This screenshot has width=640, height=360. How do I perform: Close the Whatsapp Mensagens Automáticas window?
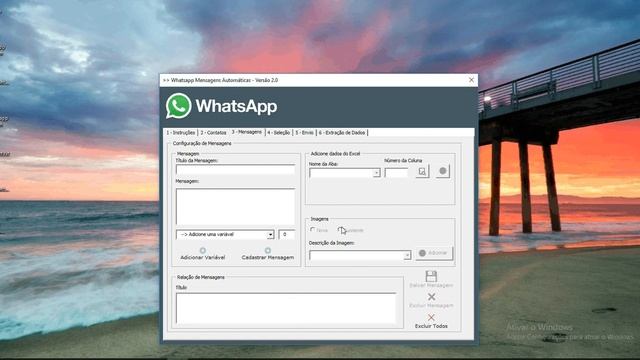point(471,80)
